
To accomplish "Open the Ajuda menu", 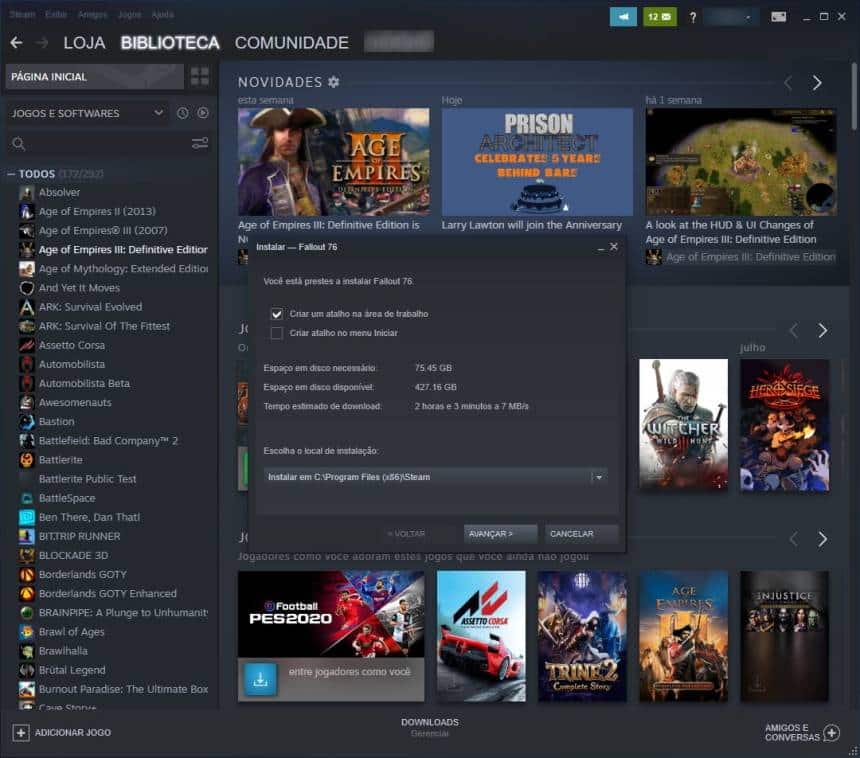I will pos(162,15).
